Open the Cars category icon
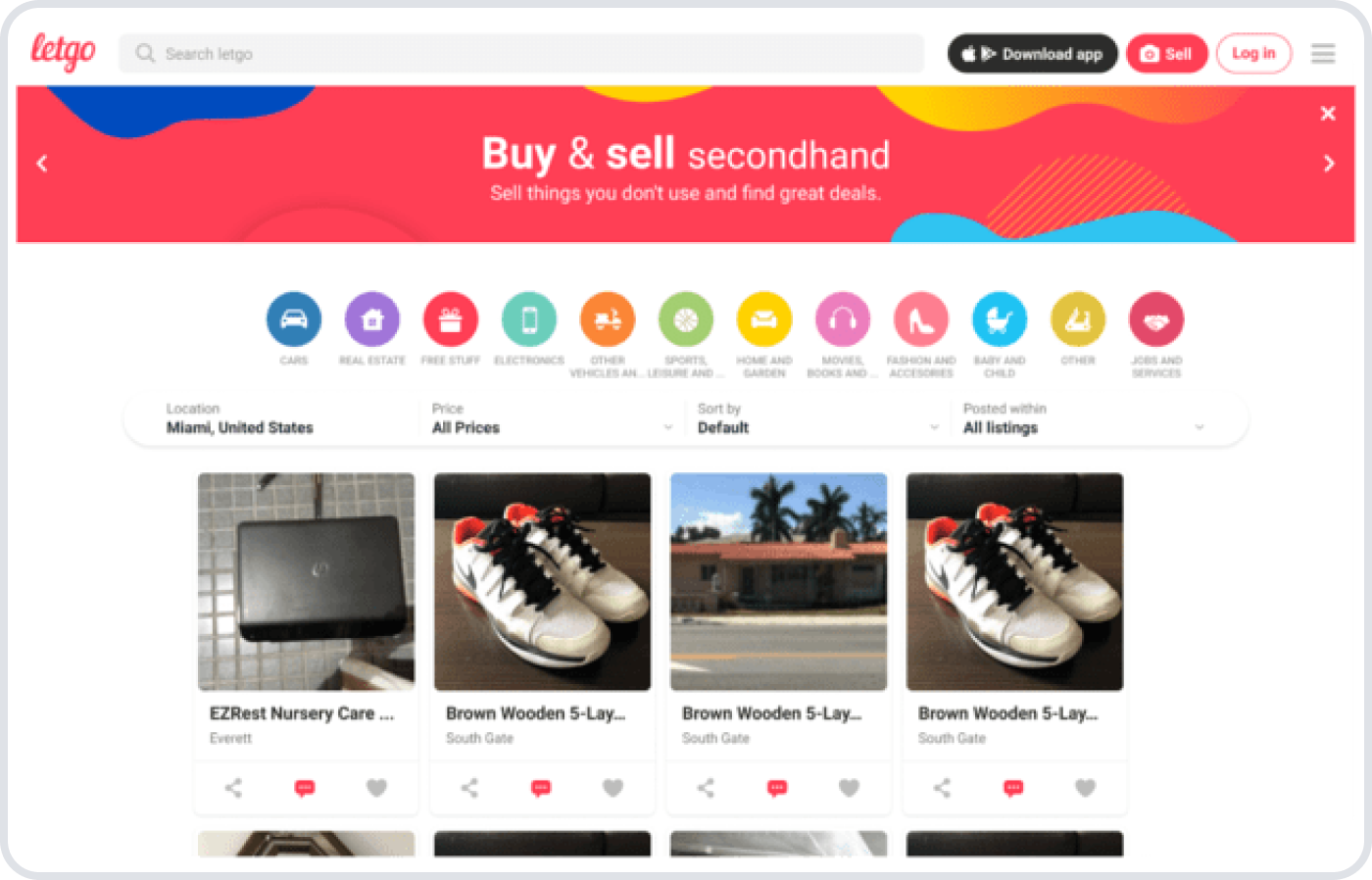 click(294, 319)
